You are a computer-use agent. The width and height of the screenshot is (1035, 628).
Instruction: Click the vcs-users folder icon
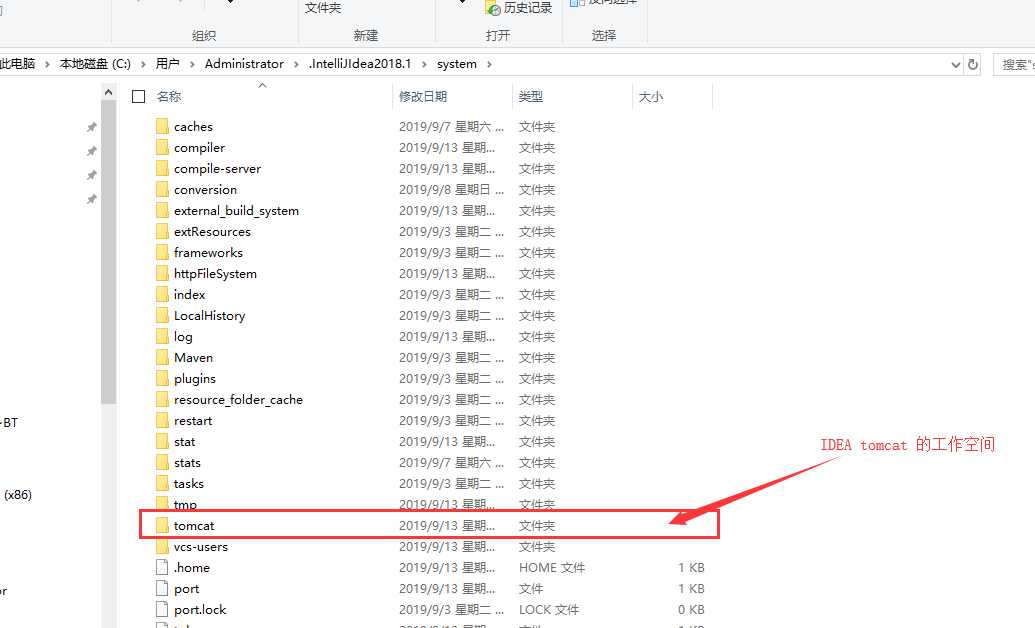point(162,547)
